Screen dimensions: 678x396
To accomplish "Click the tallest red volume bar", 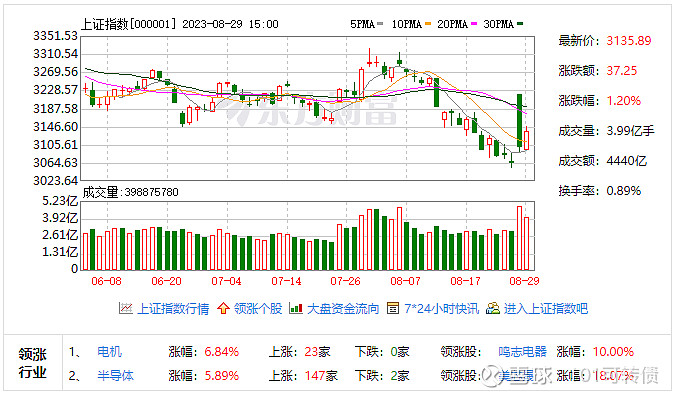I will (519, 238).
